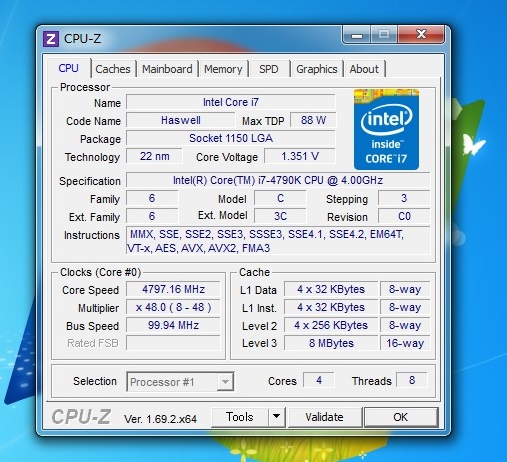
Task: Minimize the CPU-Z window
Action: [x=357, y=35]
